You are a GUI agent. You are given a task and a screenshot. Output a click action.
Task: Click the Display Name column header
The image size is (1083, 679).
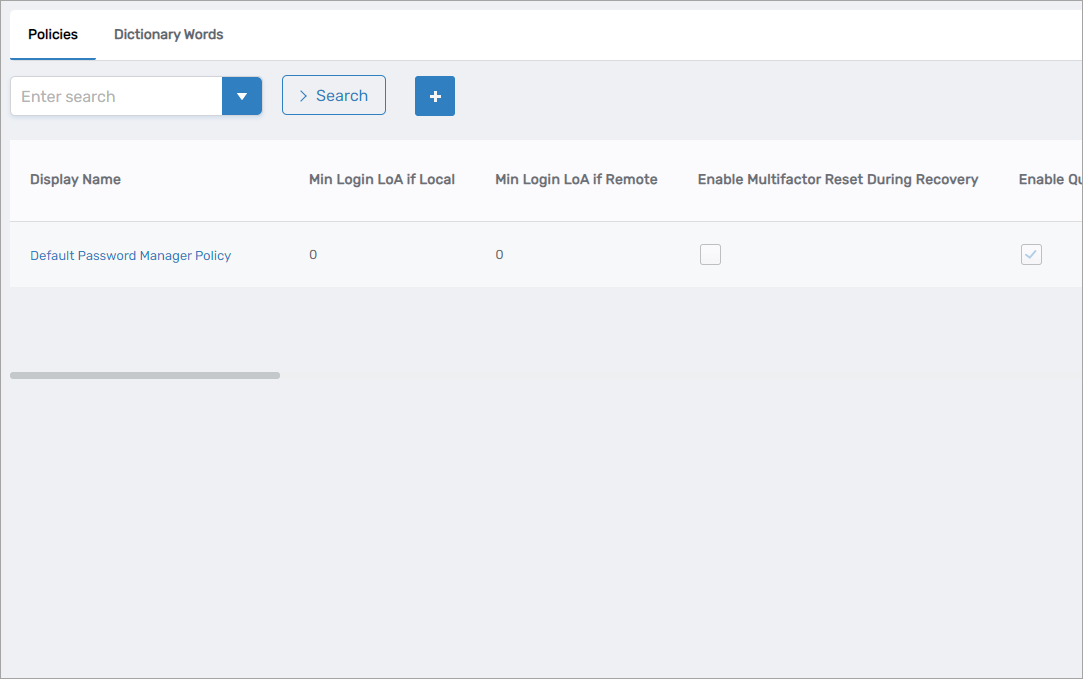point(75,179)
